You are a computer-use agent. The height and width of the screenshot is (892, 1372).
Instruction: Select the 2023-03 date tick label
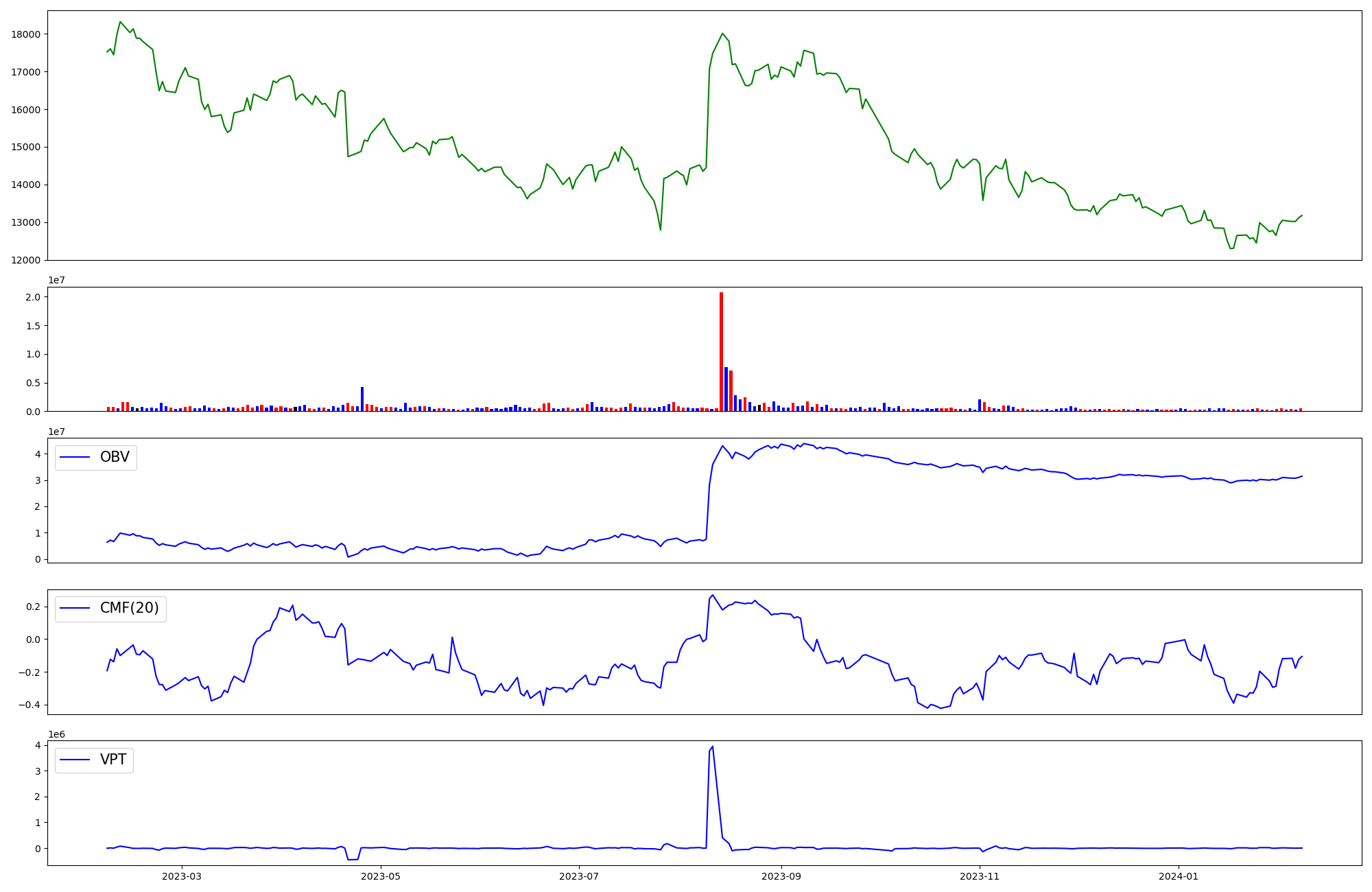point(182,876)
